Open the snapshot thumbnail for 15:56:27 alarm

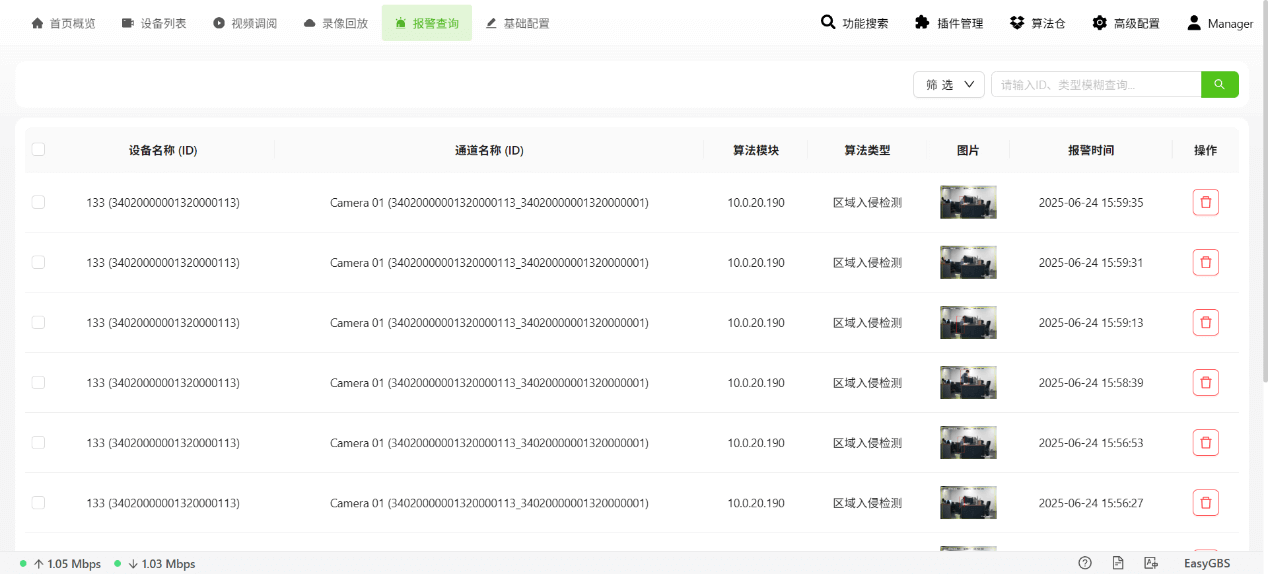(x=968, y=502)
